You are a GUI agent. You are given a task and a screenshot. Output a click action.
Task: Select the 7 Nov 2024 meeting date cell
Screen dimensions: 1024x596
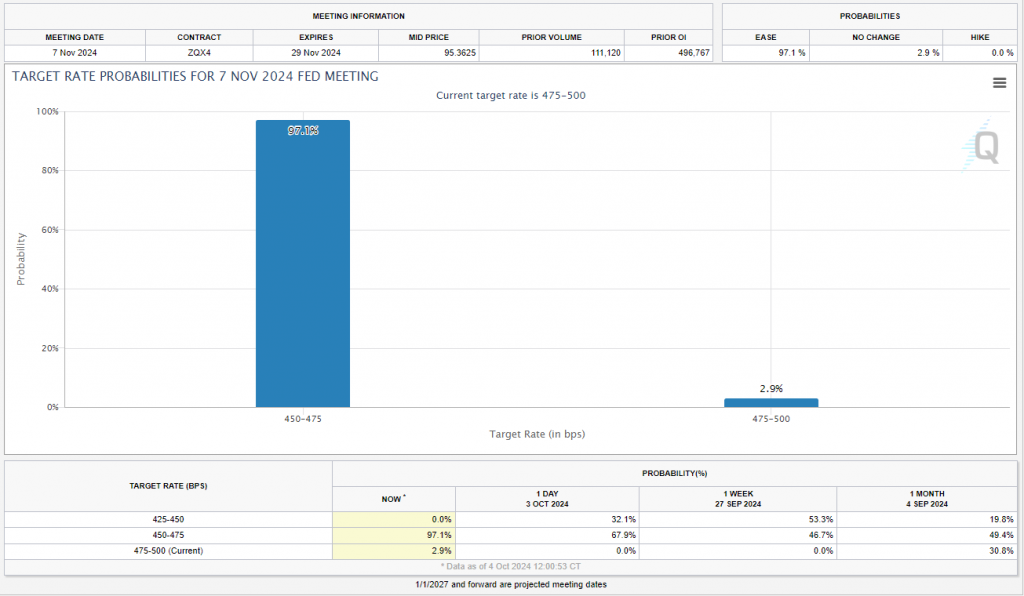75,52
